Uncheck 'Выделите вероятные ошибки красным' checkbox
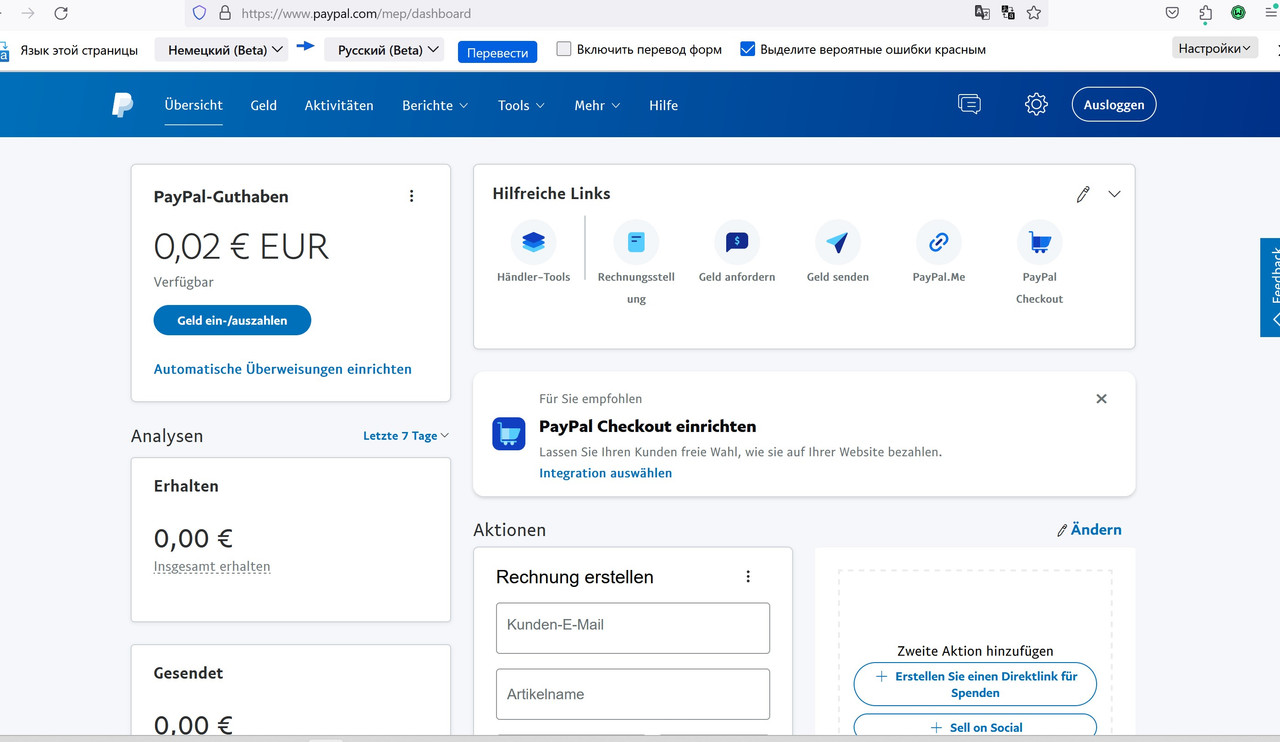This screenshot has height=742, width=1280. click(747, 48)
